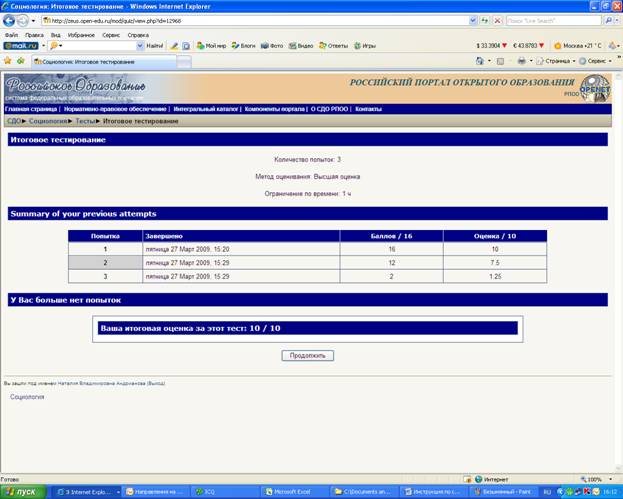Click the Live Search input field

tap(553, 21)
